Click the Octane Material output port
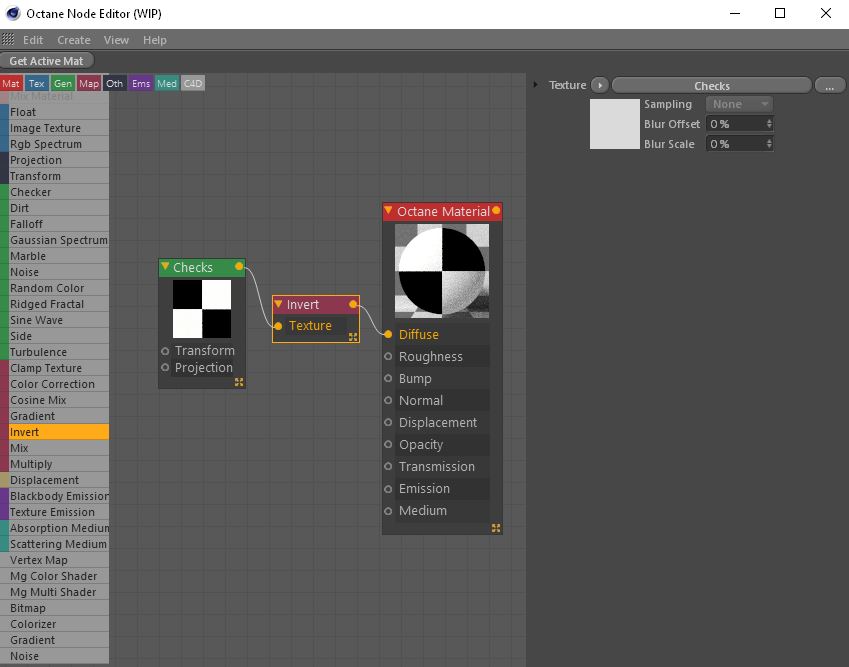The image size is (849, 667). [x=496, y=211]
